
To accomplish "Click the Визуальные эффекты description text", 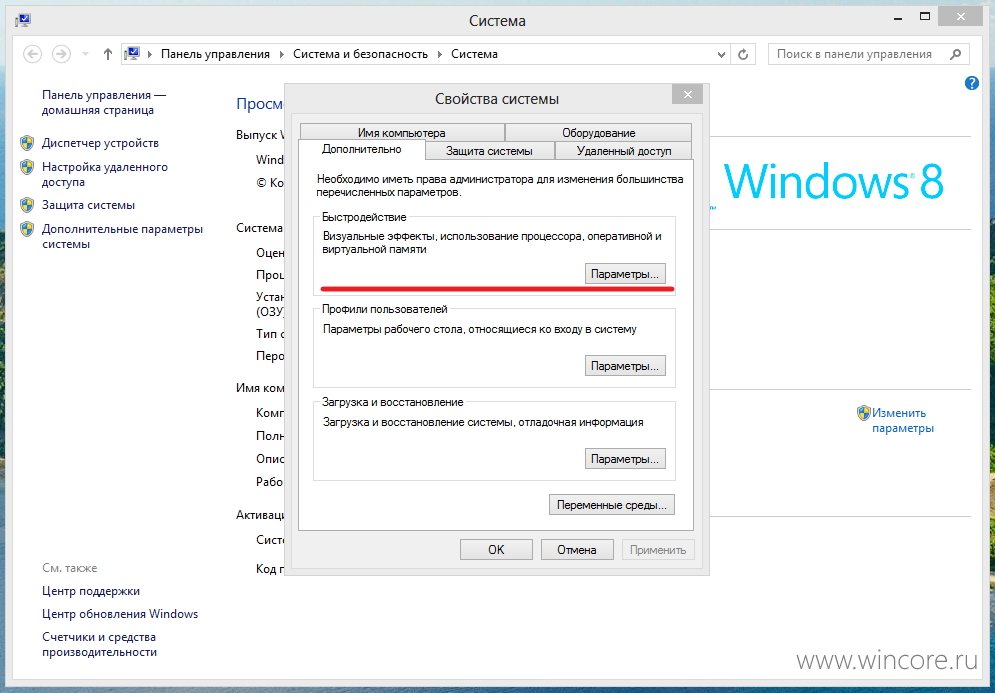I will click(x=492, y=242).
